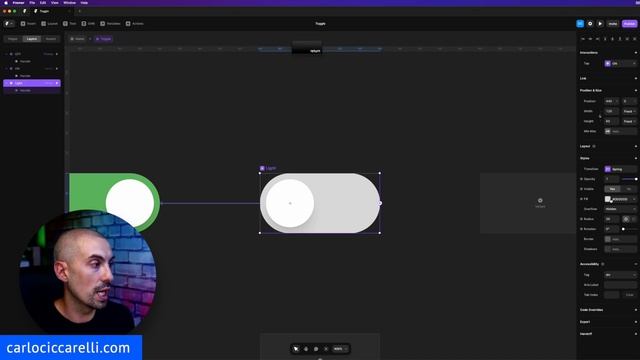Expand the Export section

(636, 322)
